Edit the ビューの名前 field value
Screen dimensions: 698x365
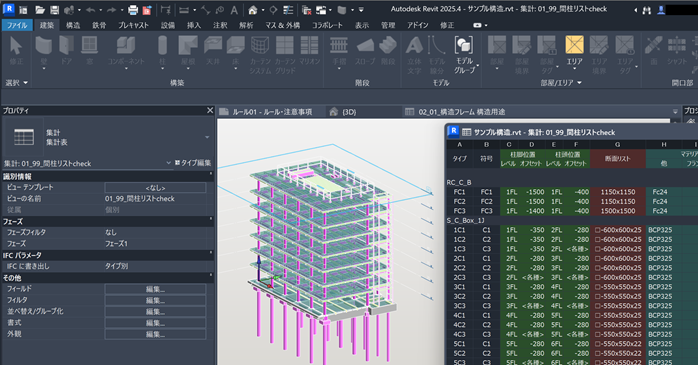click(155, 199)
